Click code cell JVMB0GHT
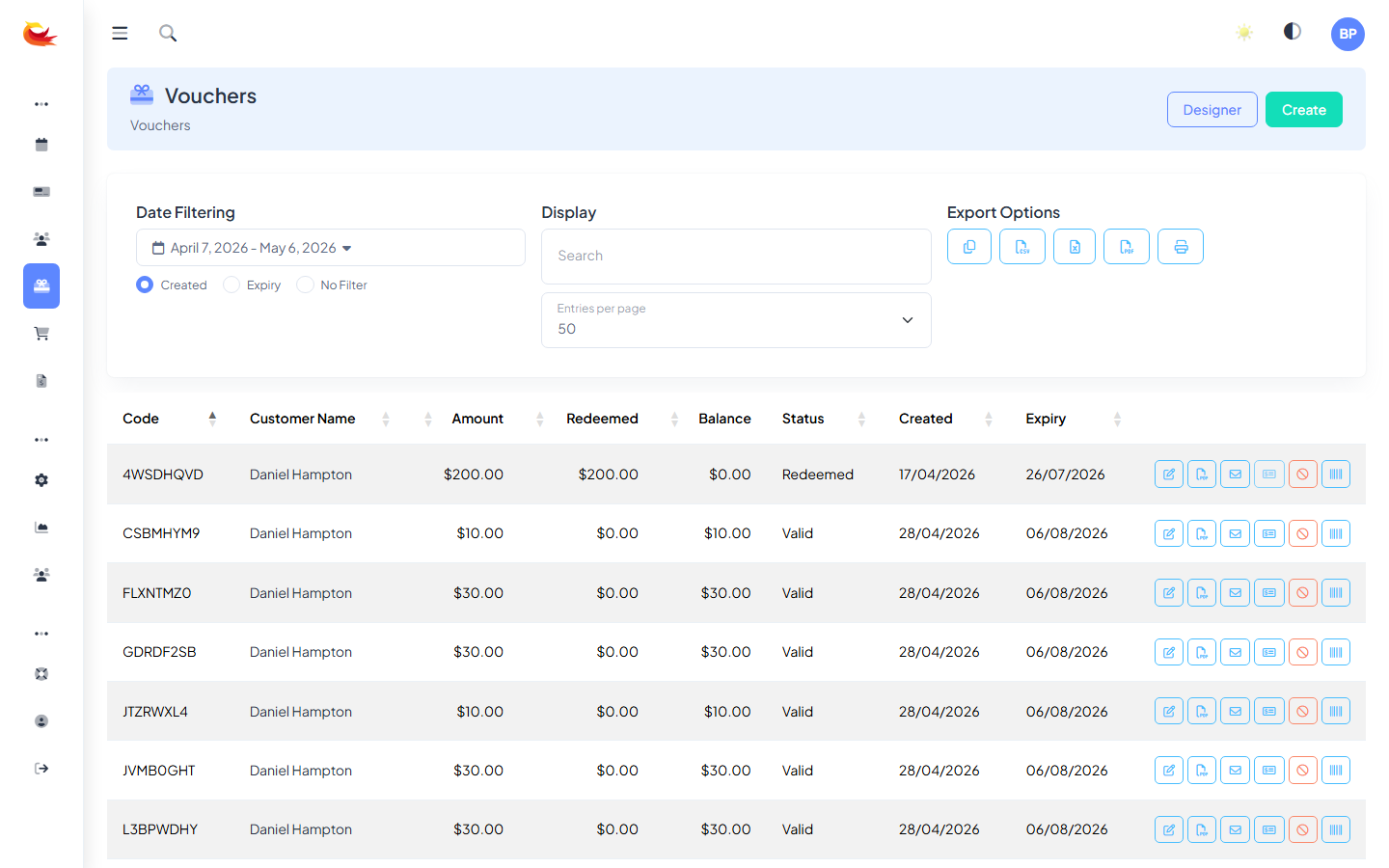 159,771
